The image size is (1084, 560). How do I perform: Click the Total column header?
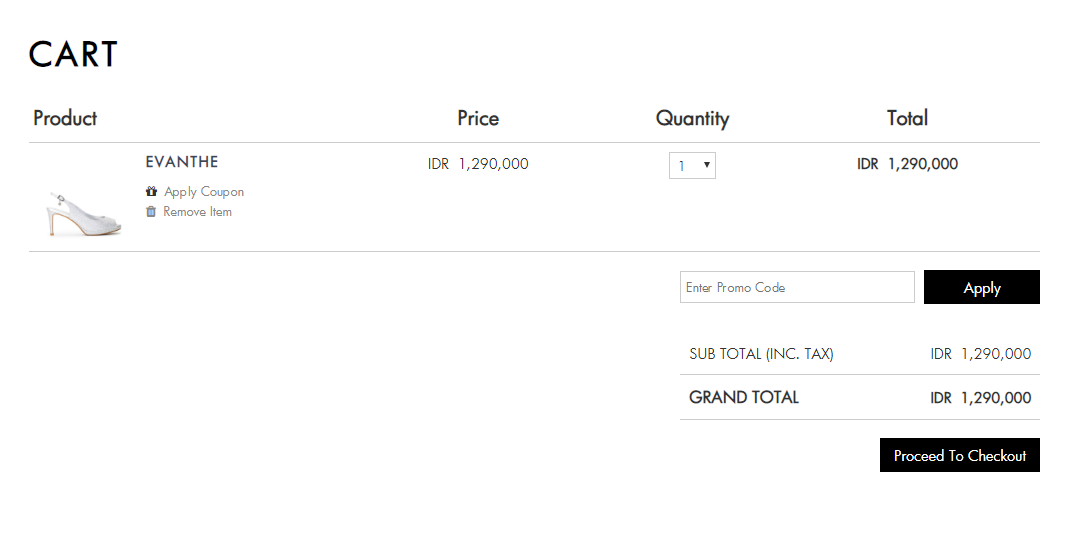907,118
